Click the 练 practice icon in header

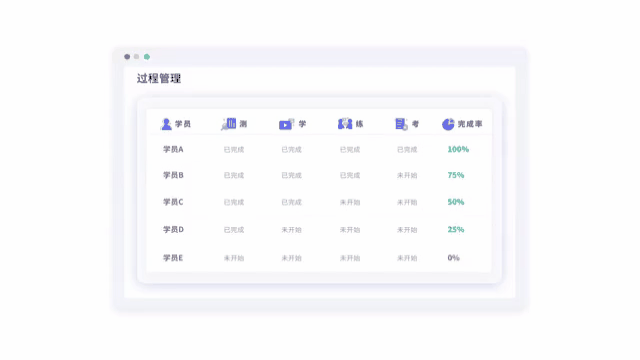345,124
